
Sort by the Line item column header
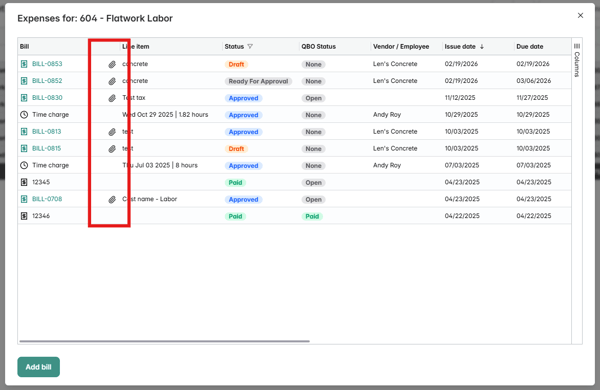[136, 46]
